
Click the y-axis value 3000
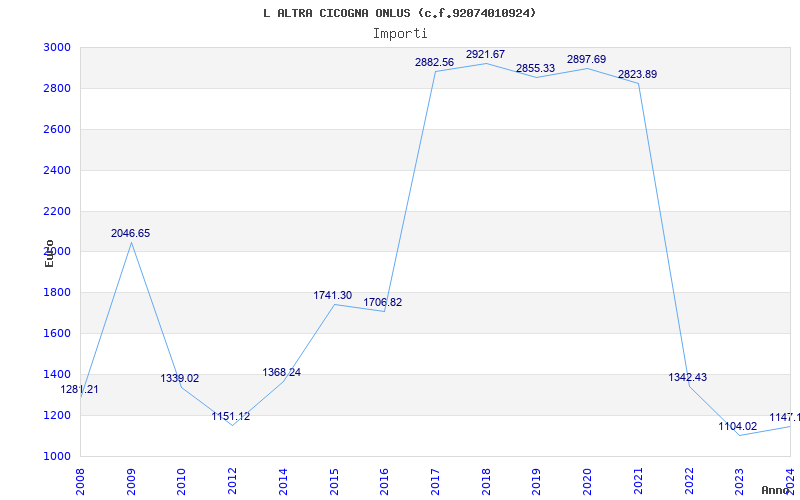[57, 47]
